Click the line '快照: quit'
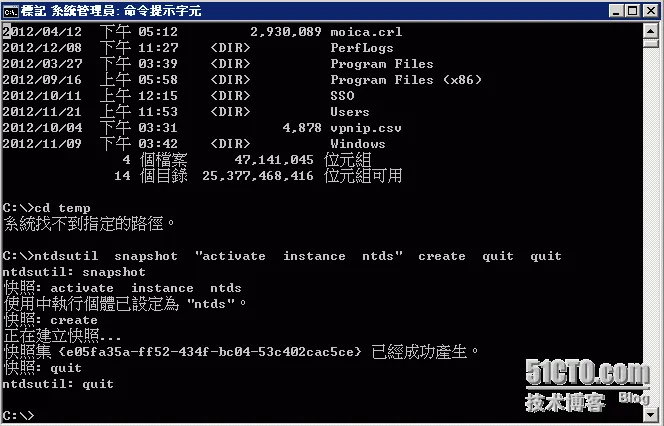 42,368
